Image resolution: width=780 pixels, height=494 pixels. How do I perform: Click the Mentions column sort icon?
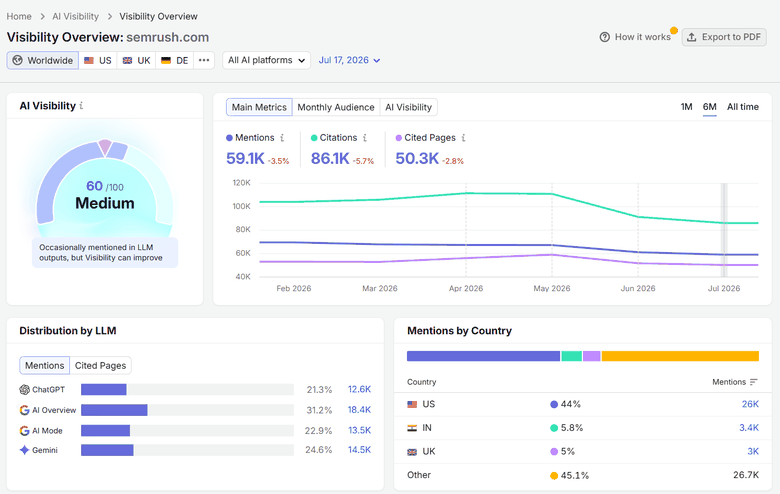(754, 382)
